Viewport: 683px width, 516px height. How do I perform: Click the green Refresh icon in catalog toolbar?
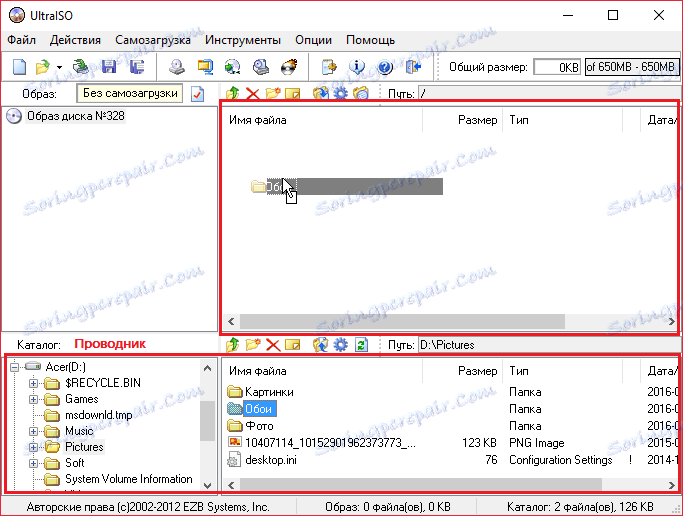361,345
